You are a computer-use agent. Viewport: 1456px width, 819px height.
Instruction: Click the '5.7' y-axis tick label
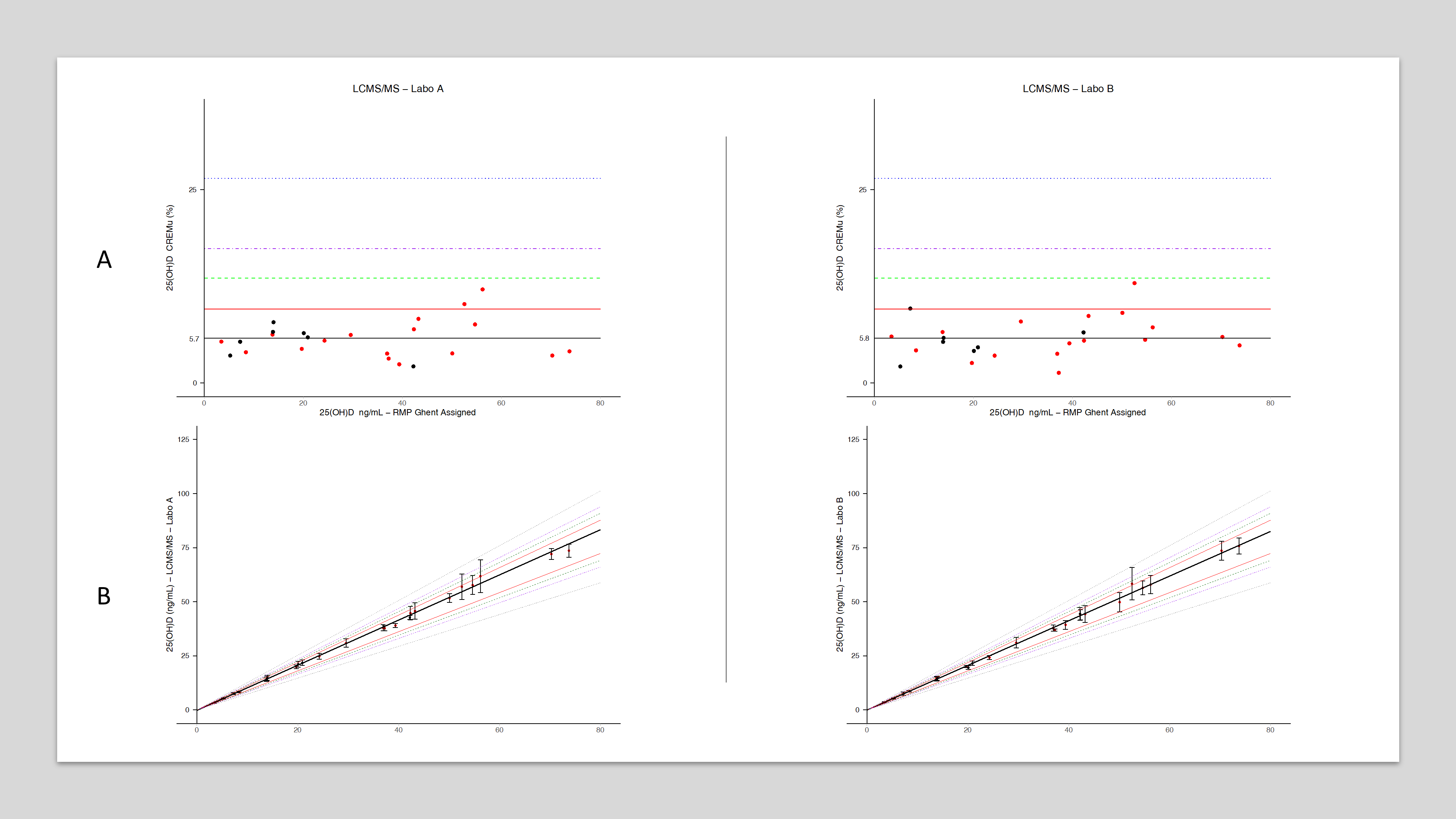(x=194, y=339)
